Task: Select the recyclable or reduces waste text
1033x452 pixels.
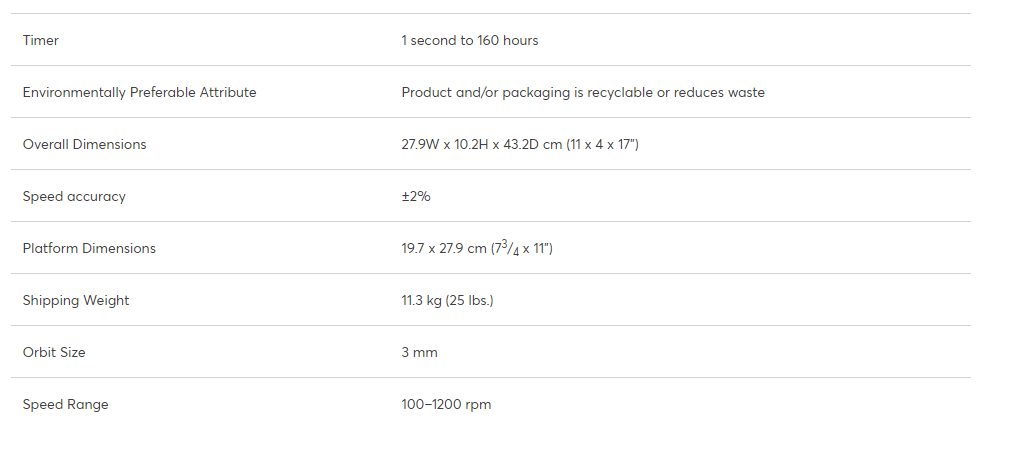Action: pyautogui.click(x=676, y=92)
